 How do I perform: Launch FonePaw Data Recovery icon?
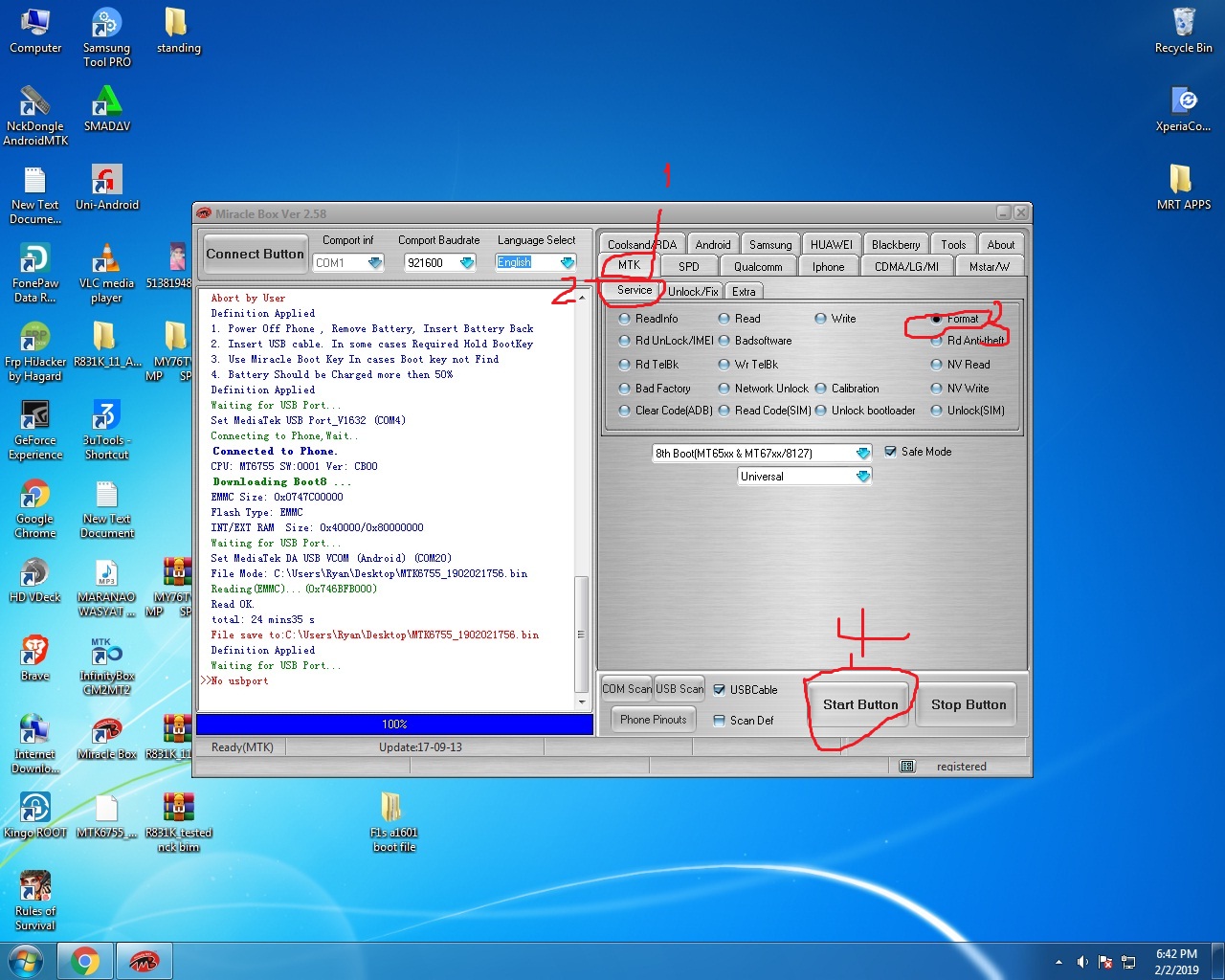click(x=35, y=273)
